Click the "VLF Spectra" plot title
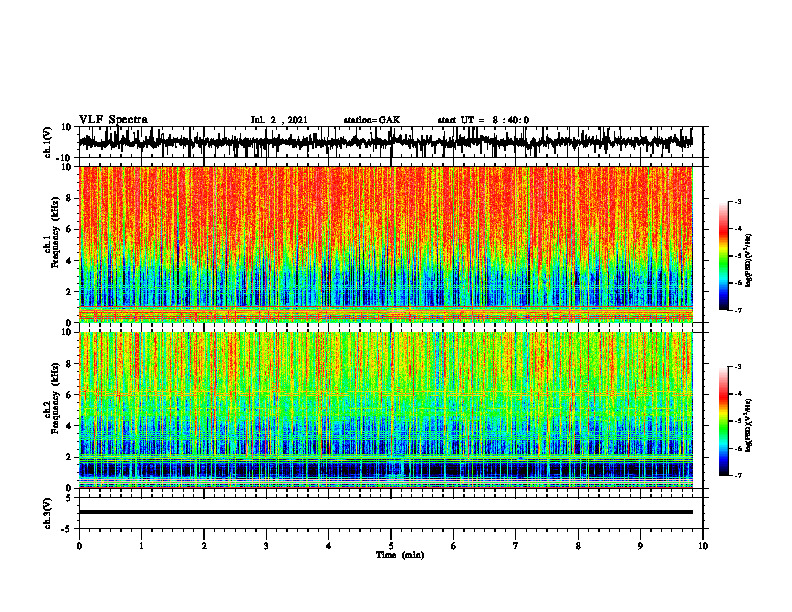This screenshot has width=792, height=612. point(113,120)
